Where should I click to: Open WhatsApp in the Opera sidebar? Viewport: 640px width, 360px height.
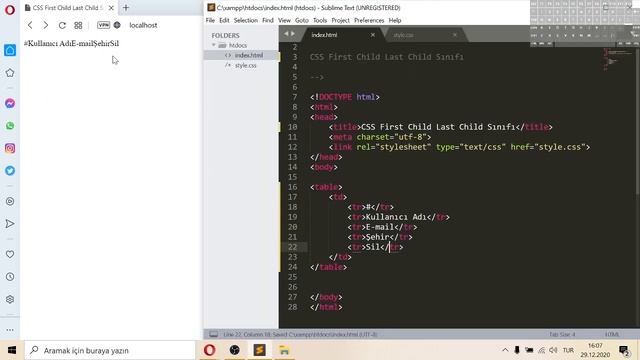point(10,126)
